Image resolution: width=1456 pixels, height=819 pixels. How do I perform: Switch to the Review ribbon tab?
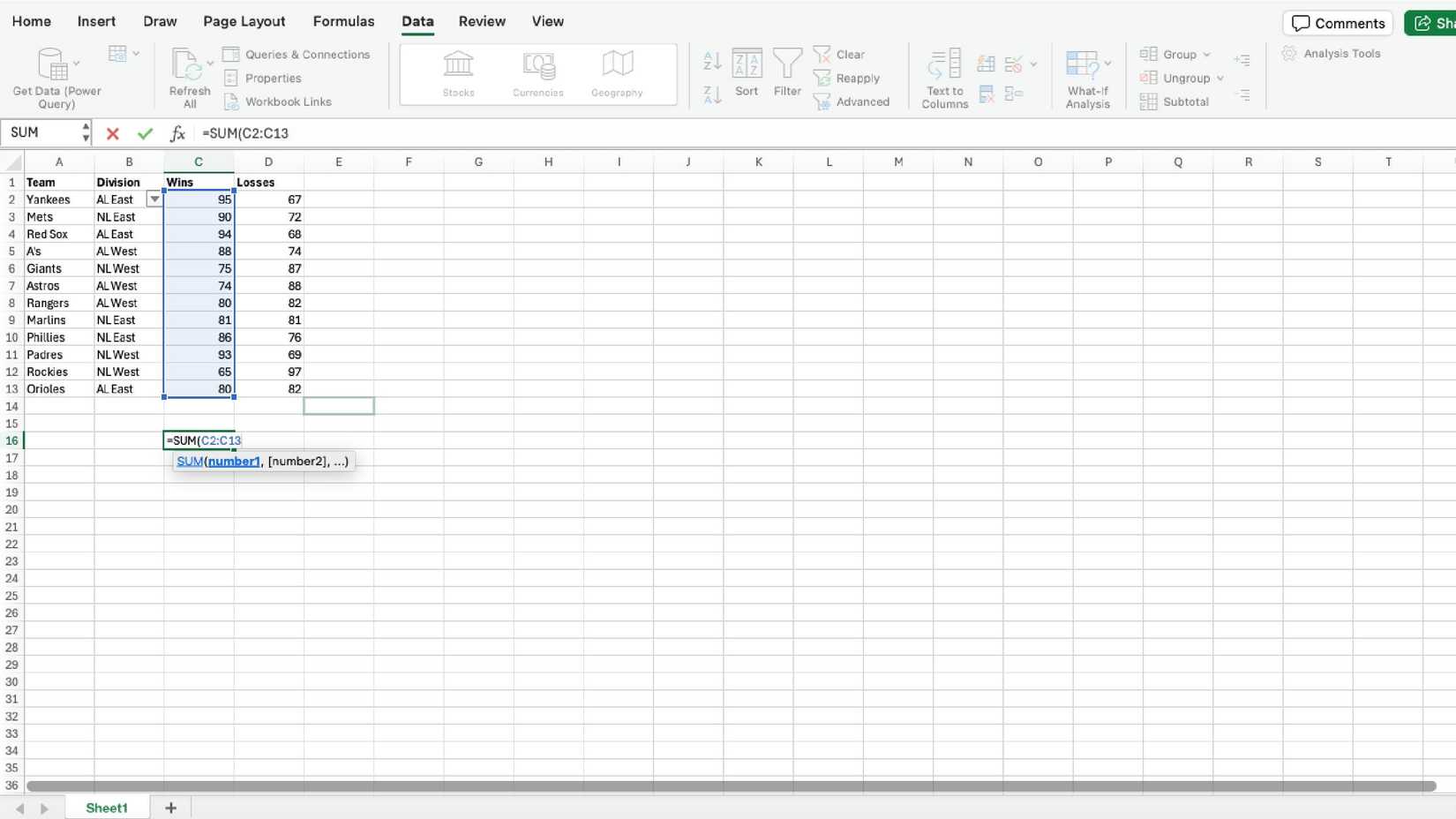[x=482, y=21]
